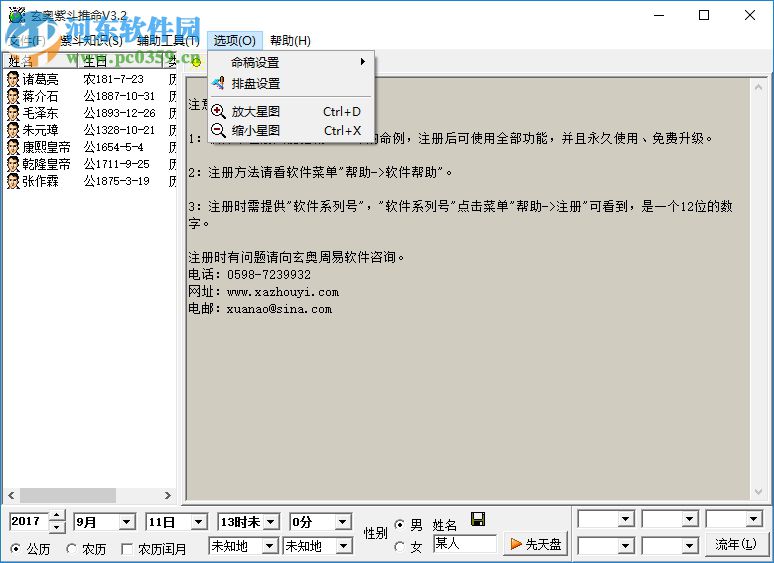This screenshot has width=774, height=563.
Task: Select 男 gender radio button
Action: tap(399, 525)
